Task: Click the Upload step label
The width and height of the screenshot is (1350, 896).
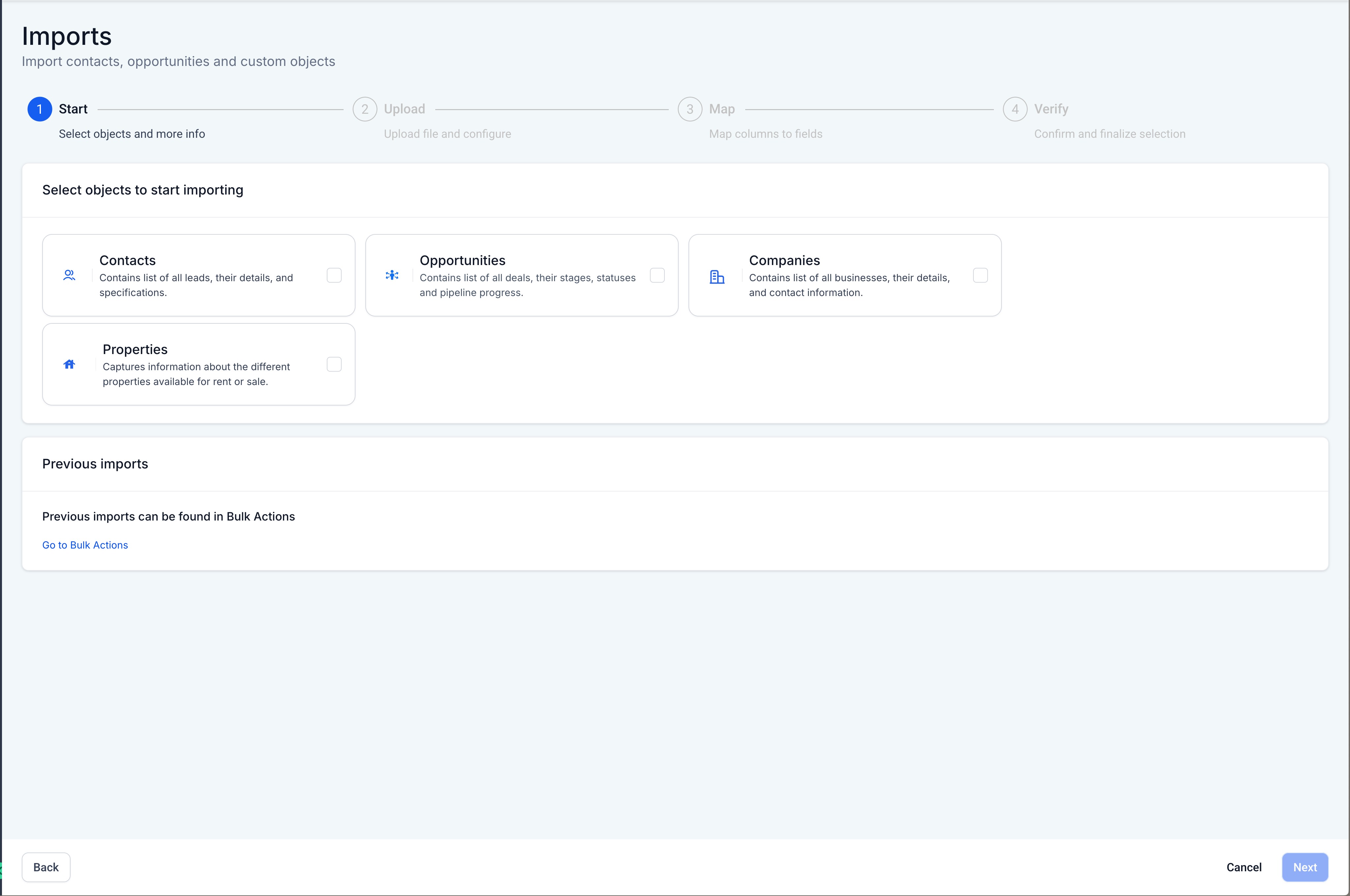Action: (x=404, y=109)
